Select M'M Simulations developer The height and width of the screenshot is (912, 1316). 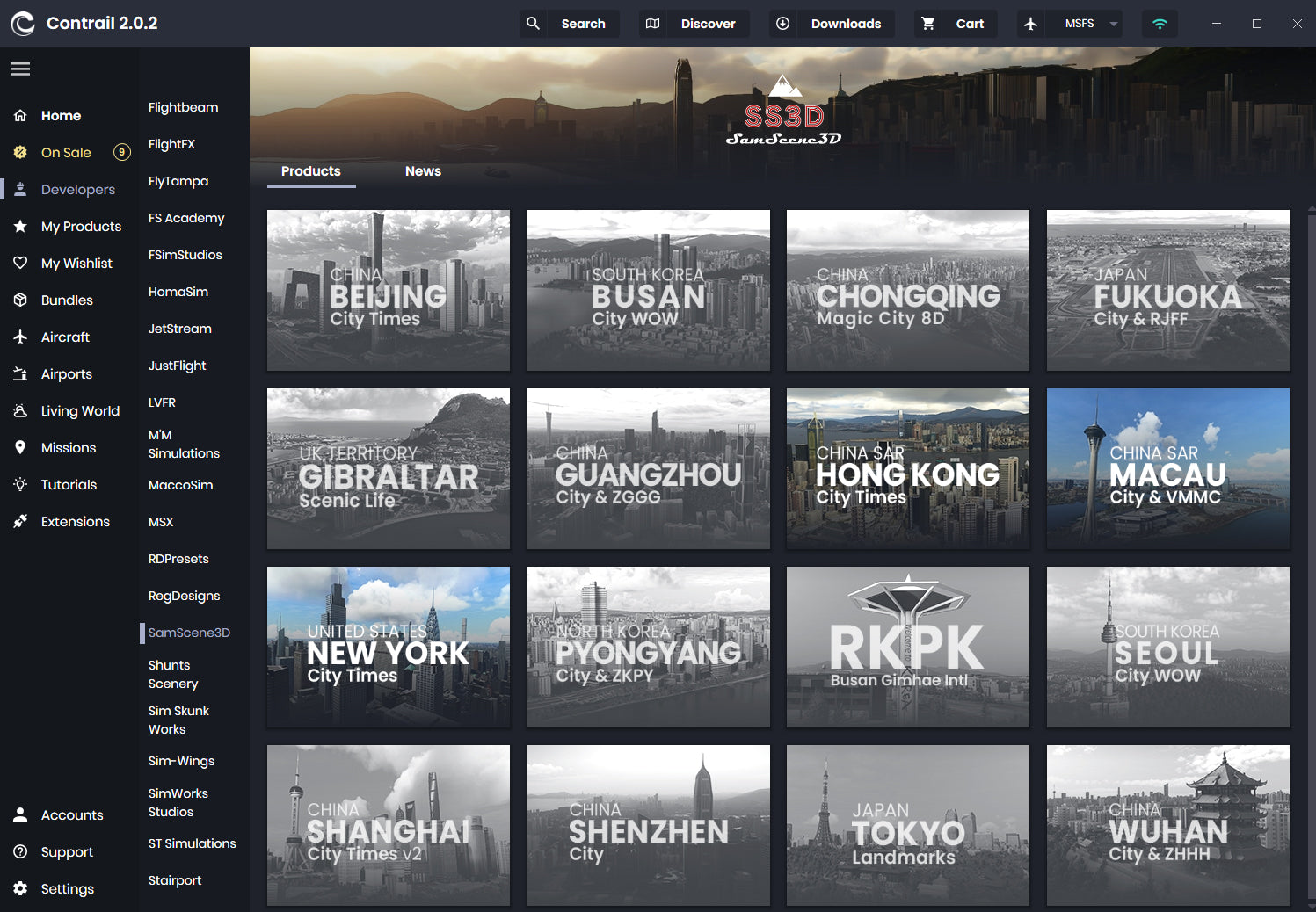[x=184, y=444]
